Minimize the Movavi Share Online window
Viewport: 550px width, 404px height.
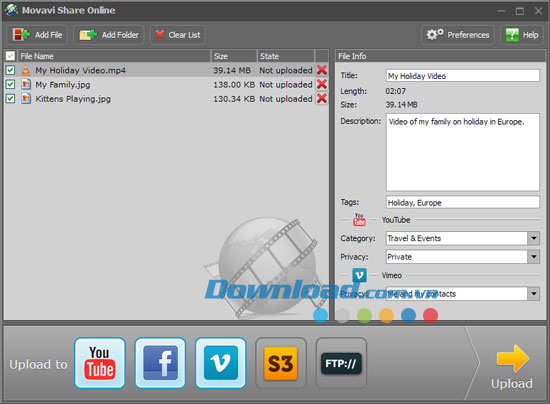click(501, 11)
